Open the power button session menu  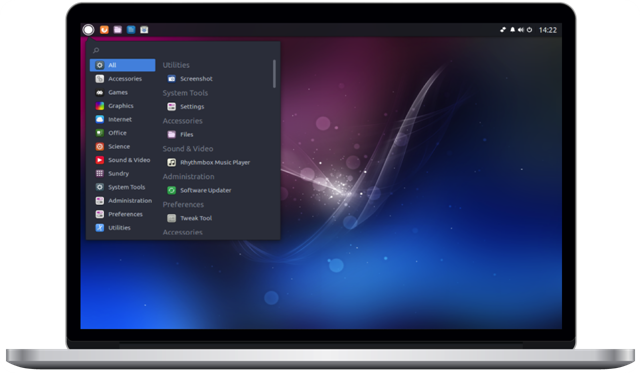pos(529,30)
